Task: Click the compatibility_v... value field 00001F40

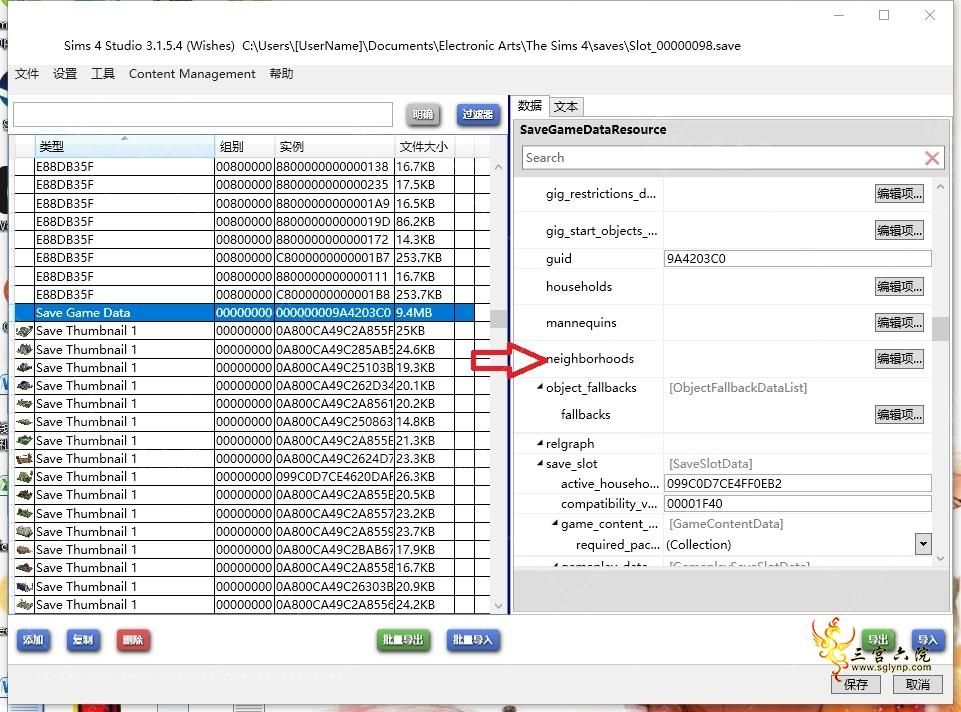Action: pos(797,504)
